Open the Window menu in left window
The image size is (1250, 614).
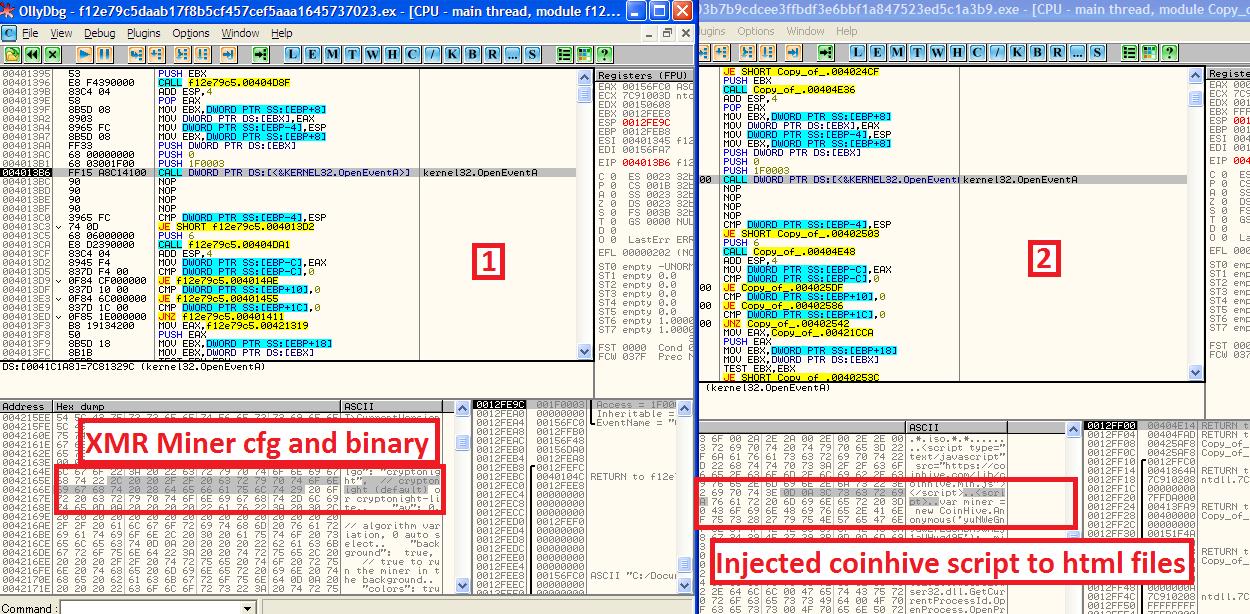click(x=240, y=33)
